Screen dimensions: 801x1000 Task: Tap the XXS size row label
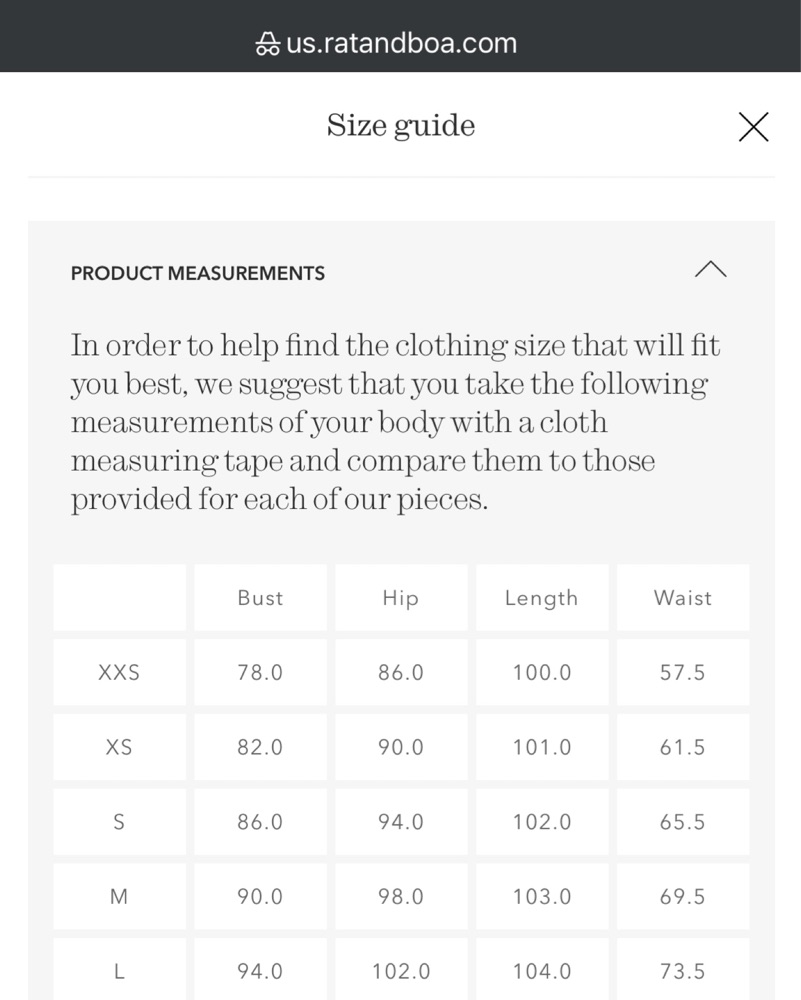[119, 672]
